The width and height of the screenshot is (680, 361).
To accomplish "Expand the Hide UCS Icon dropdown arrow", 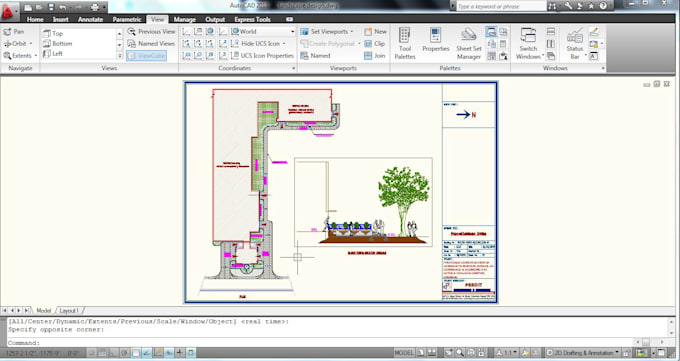I will (x=284, y=43).
